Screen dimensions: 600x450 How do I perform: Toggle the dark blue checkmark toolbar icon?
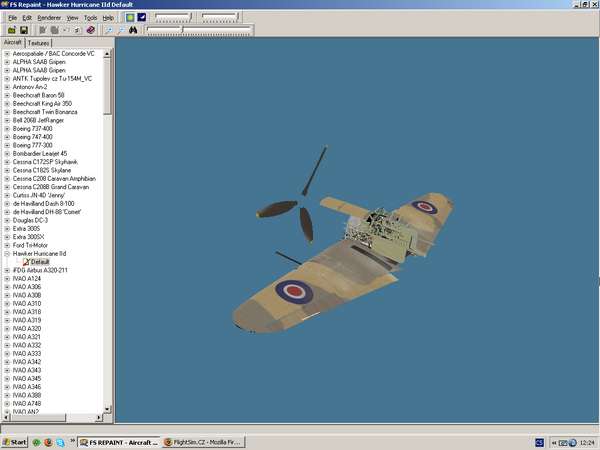[x=142, y=17]
